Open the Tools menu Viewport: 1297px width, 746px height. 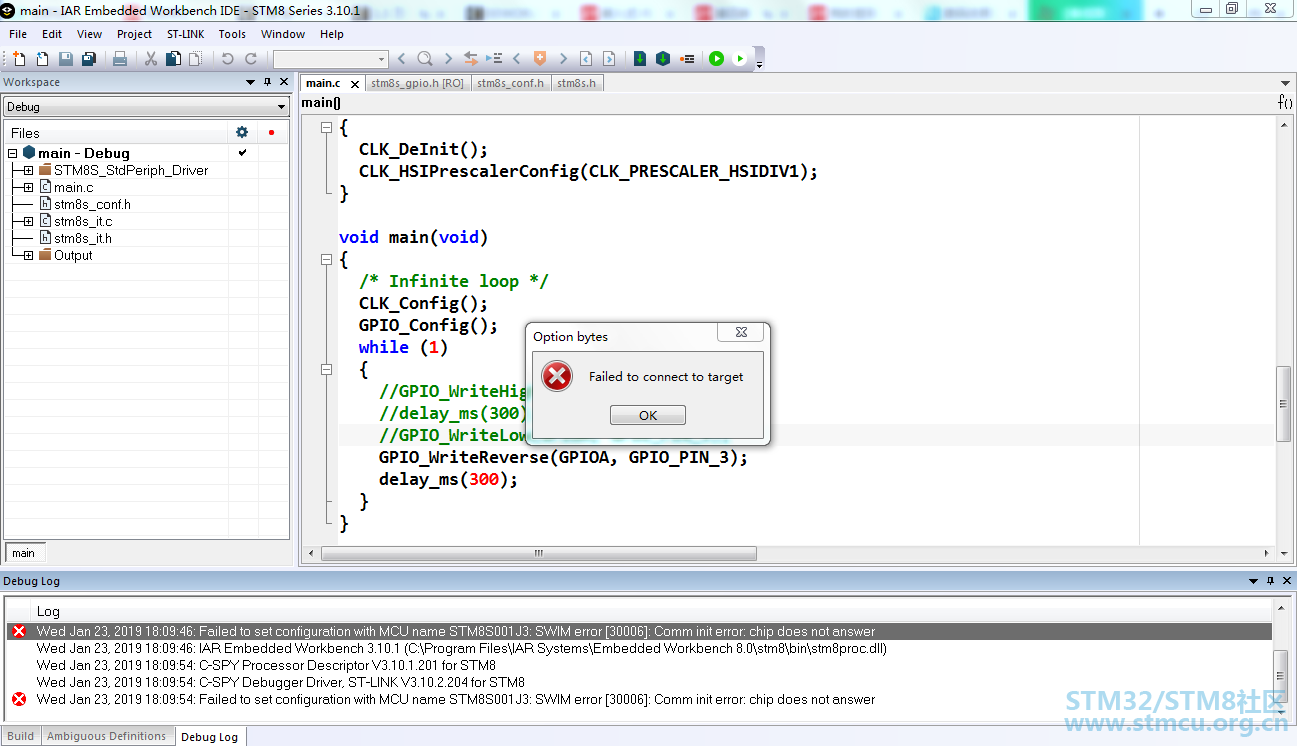(232, 34)
